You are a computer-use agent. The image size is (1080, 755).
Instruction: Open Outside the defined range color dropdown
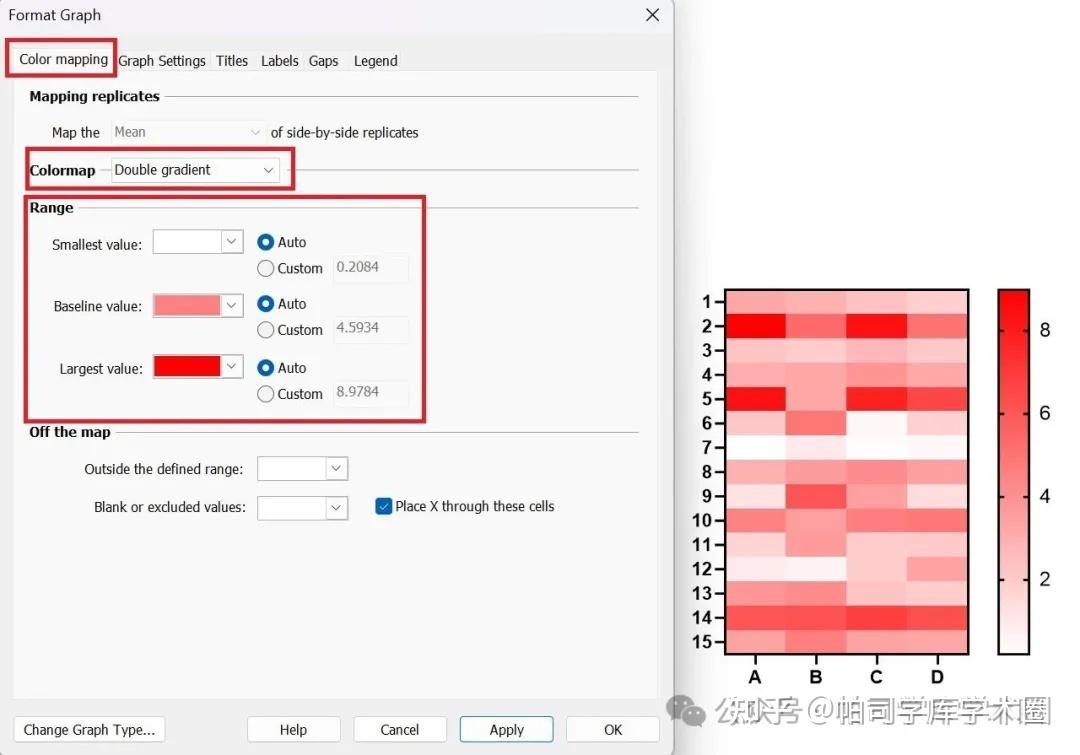pos(302,468)
